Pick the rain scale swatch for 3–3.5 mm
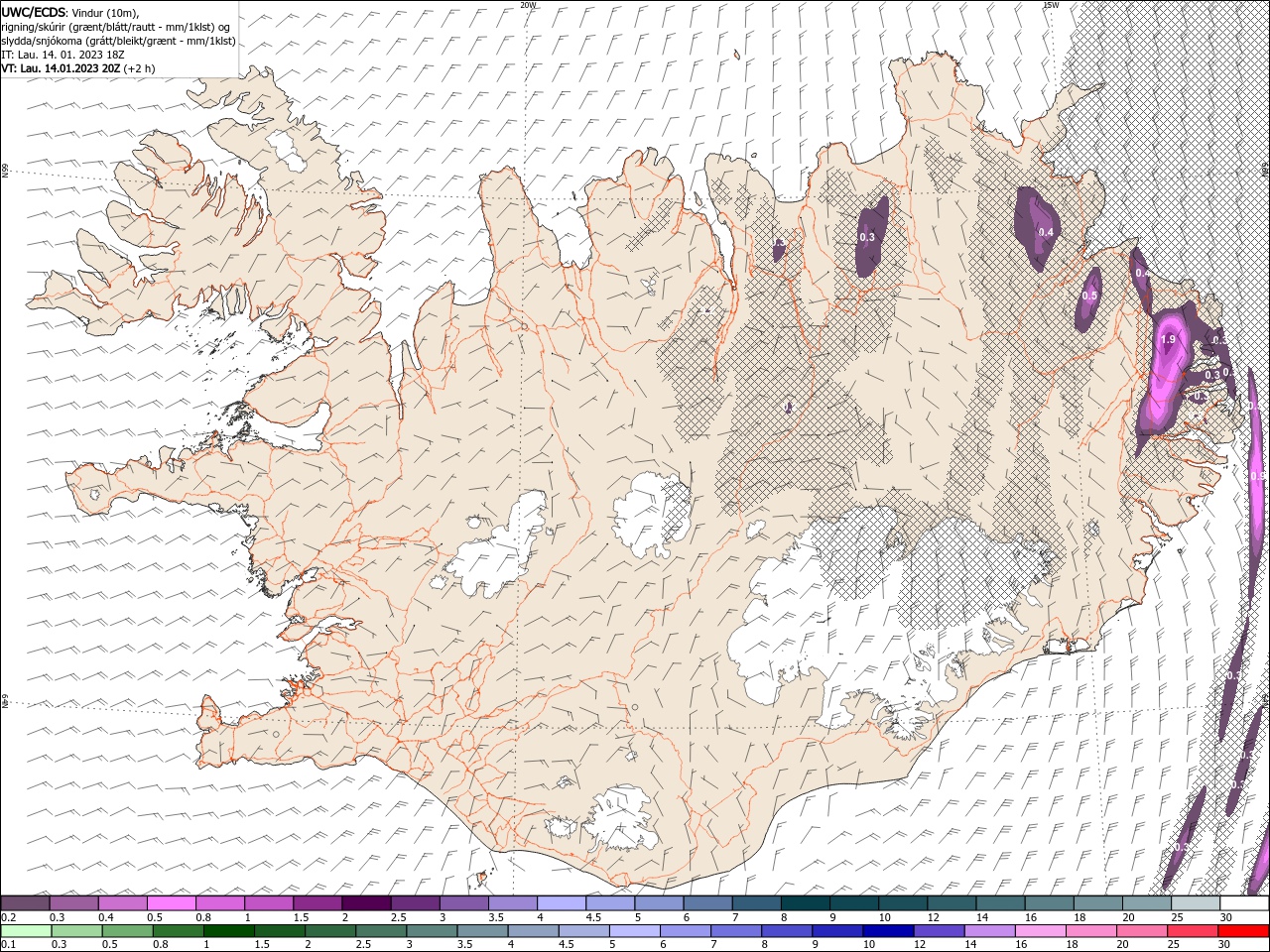1270x952 pixels. pyautogui.click(x=432, y=931)
